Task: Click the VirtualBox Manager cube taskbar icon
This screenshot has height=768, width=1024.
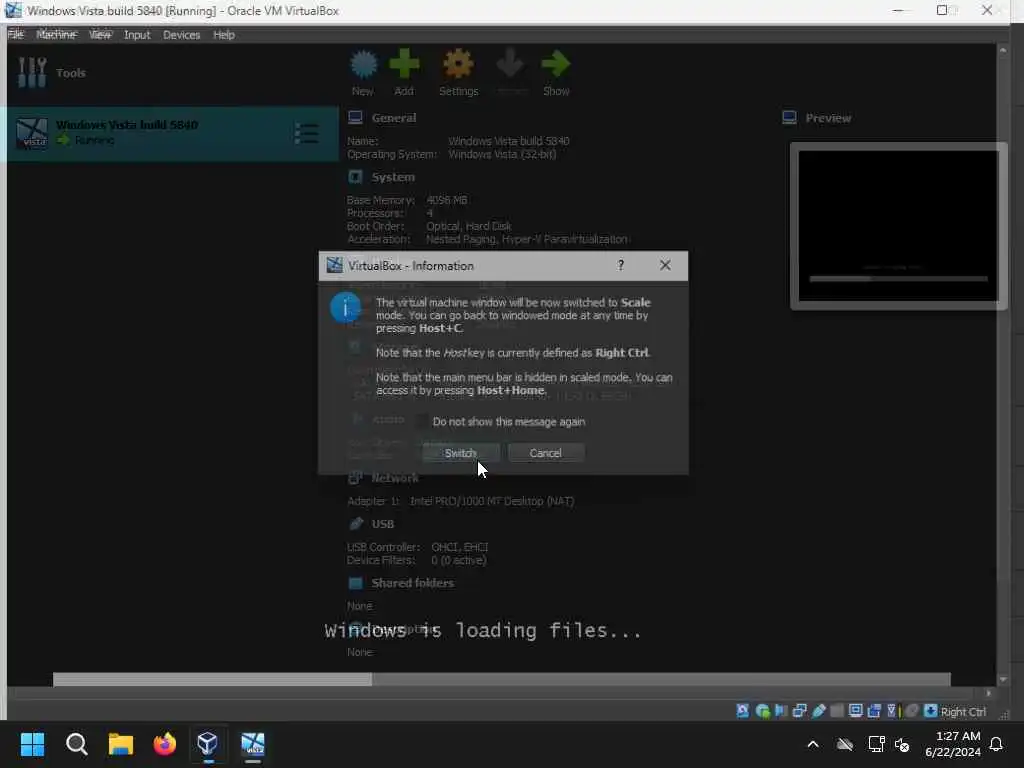Action: (x=208, y=744)
